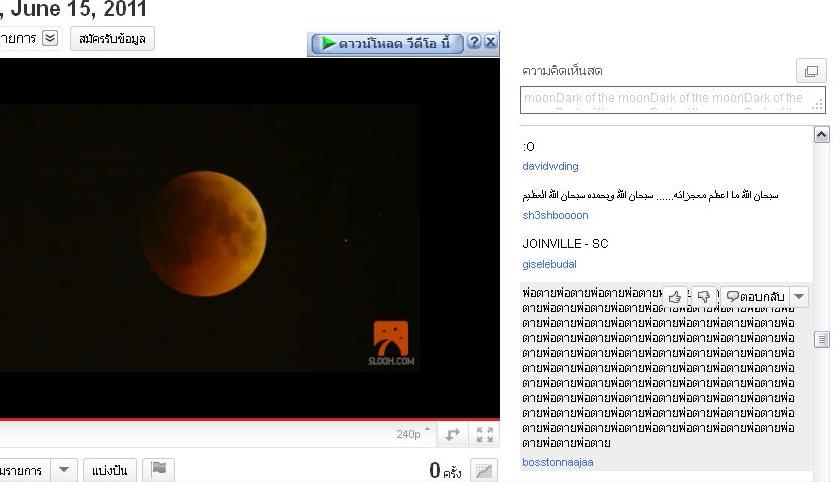Image resolution: width=833 pixels, height=482 pixels.
Task: Click the live comment text input box
Action: [673, 100]
